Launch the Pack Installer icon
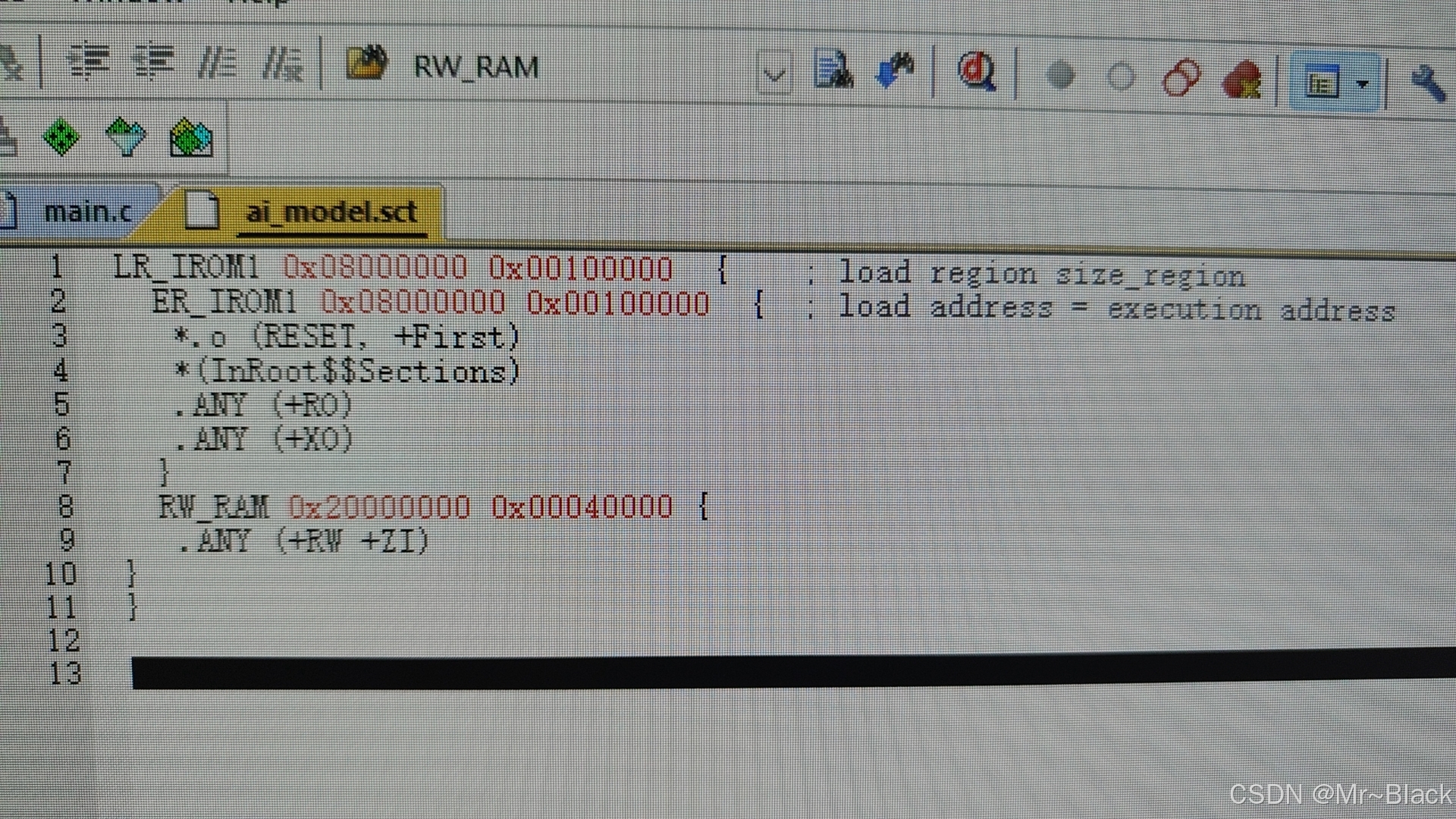The height and width of the screenshot is (819, 1456). [x=191, y=139]
